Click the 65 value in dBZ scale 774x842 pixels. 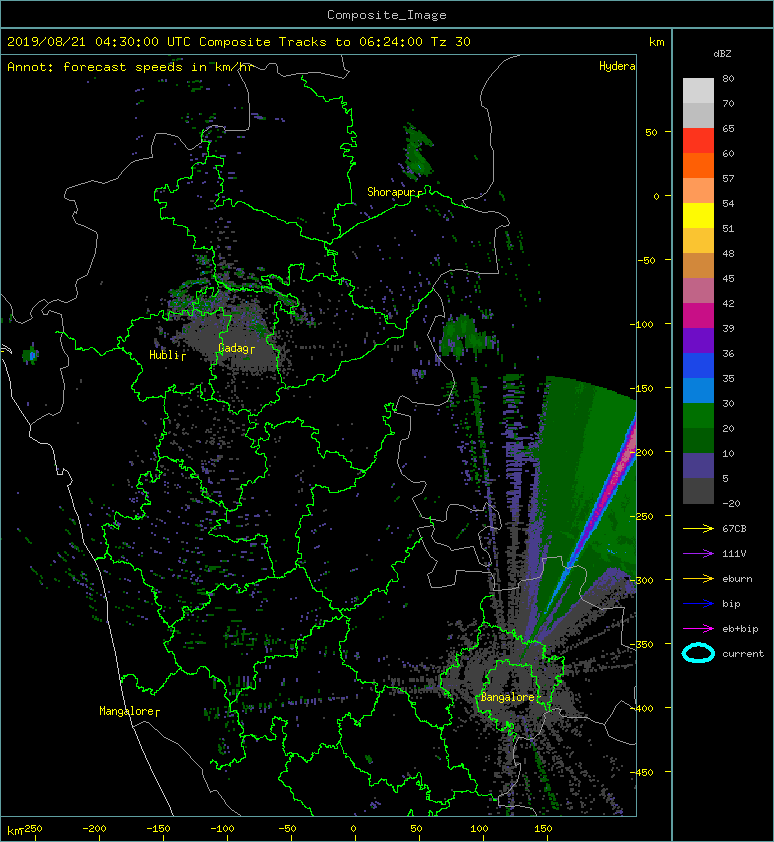click(x=728, y=129)
